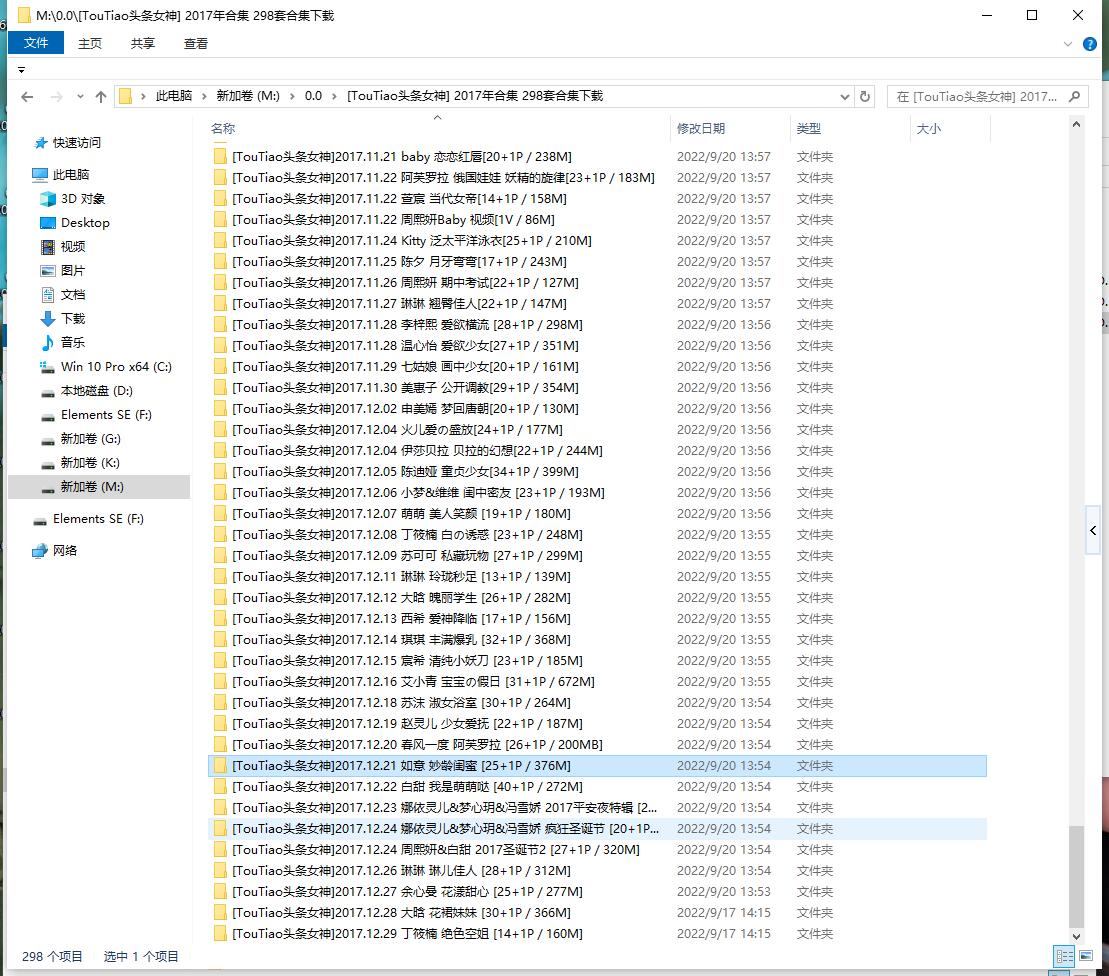Click the title bar folder icon
Image resolution: width=1109 pixels, height=976 pixels.
pos(24,15)
